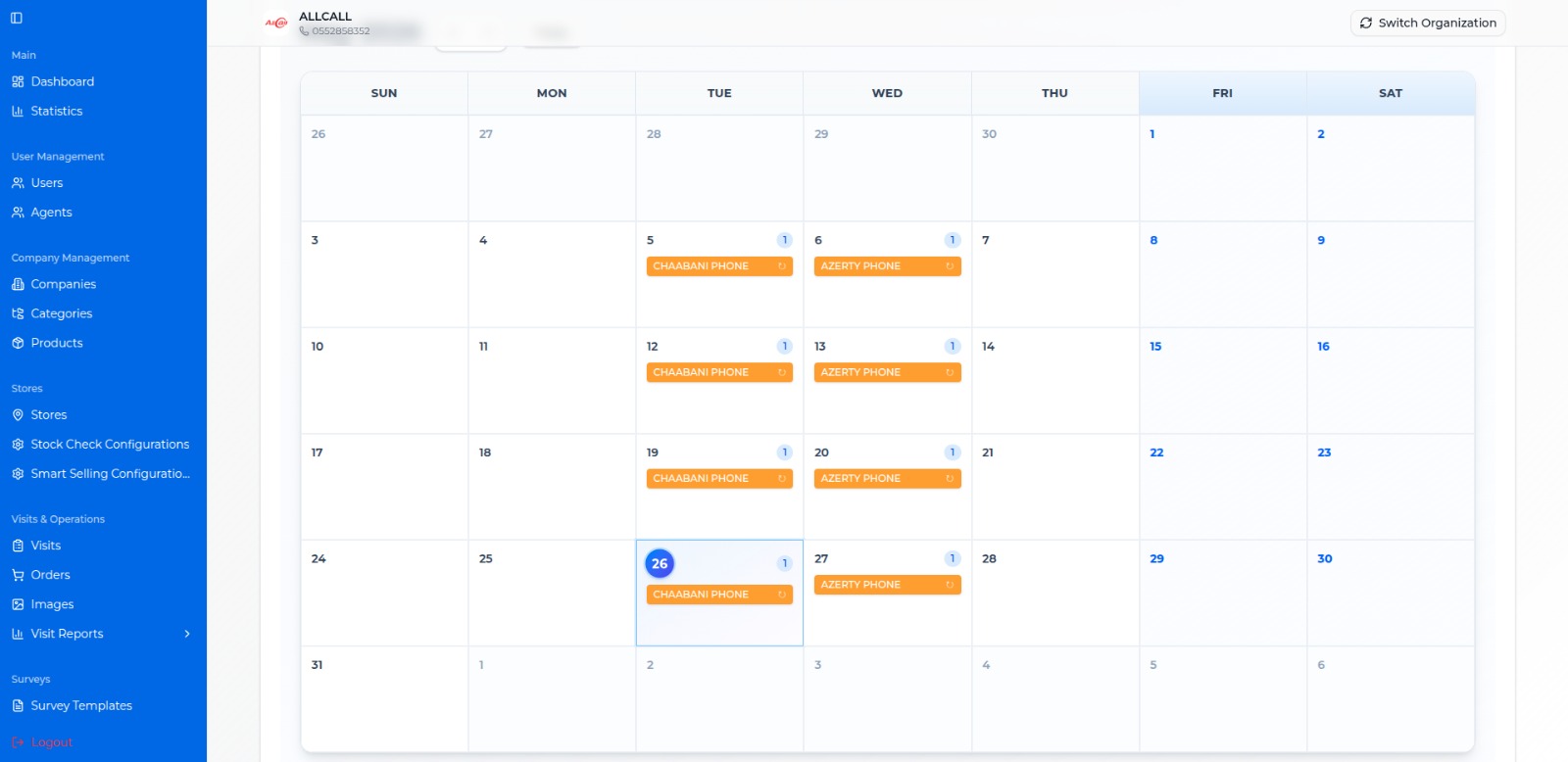Select Friday 1 in the calendar
Screen dimensions: 1568x762
pyautogui.click(x=1223, y=167)
